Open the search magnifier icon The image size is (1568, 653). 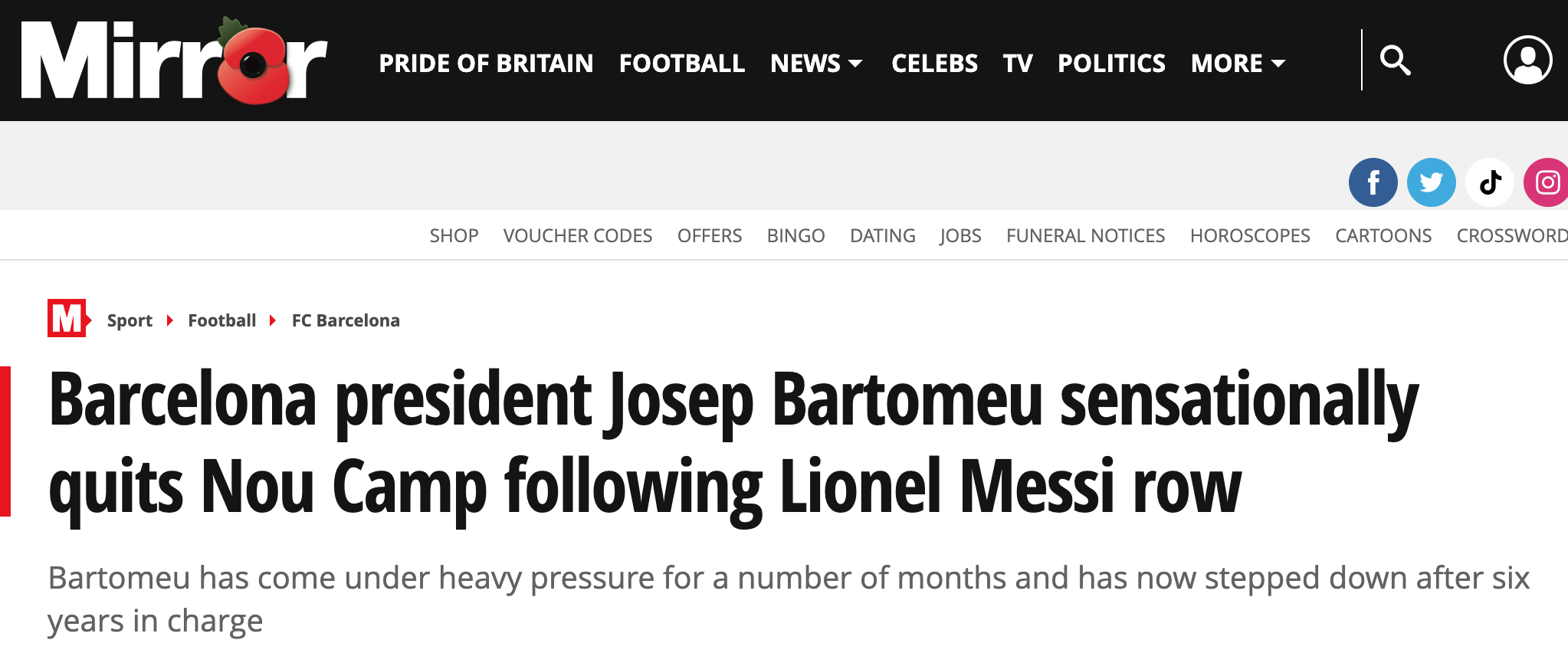tap(1395, 61)
